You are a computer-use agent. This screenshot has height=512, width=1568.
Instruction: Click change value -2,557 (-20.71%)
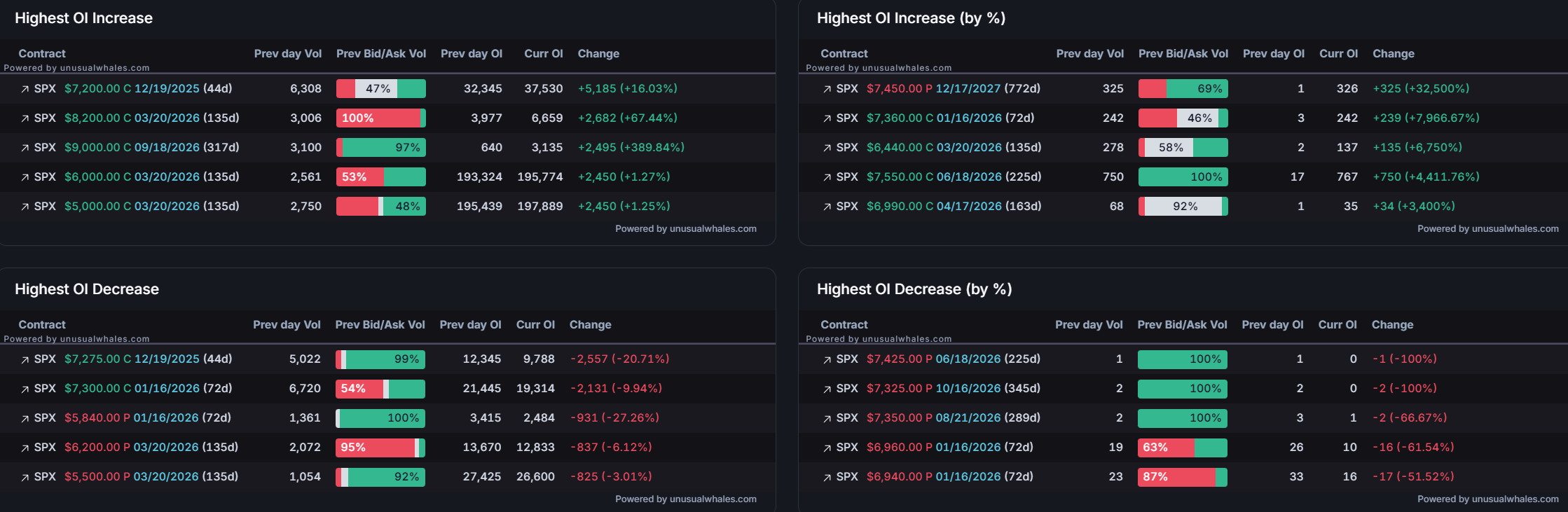coord(619,359)
